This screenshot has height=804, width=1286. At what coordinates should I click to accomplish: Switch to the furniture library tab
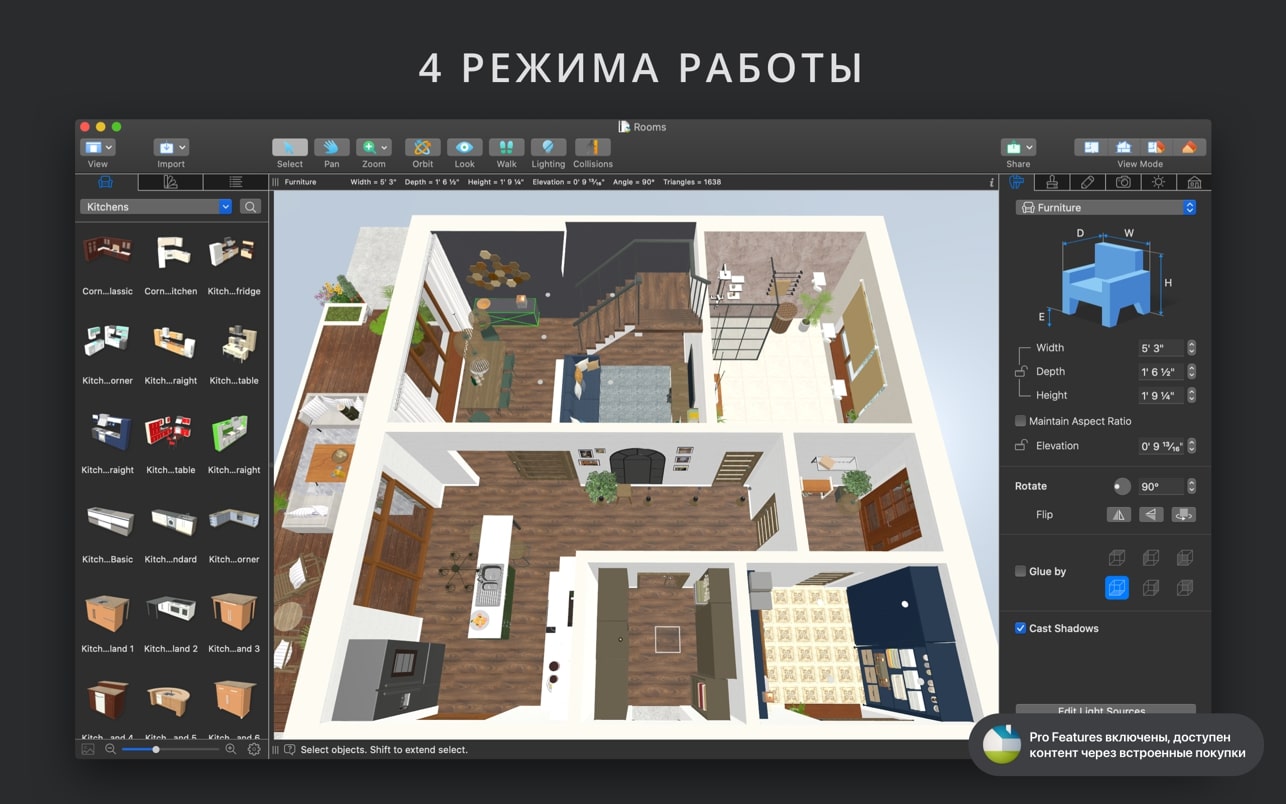click(x=105, y=182)
